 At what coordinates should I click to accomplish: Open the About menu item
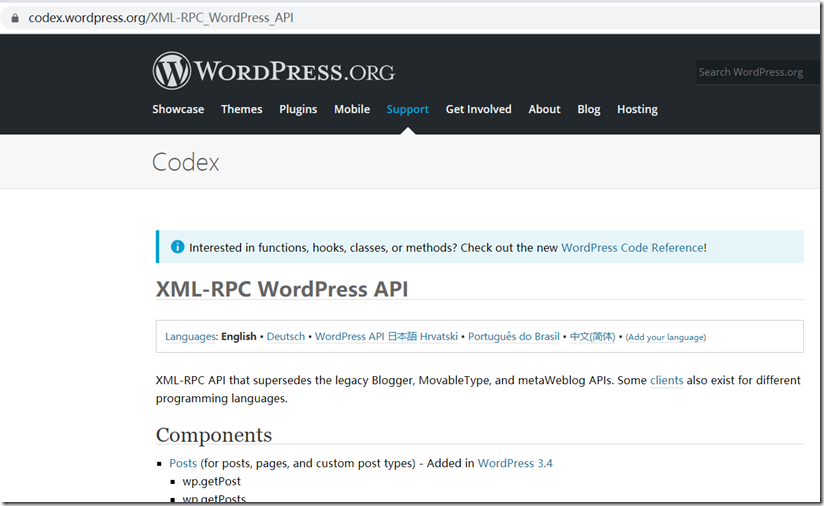544,109
